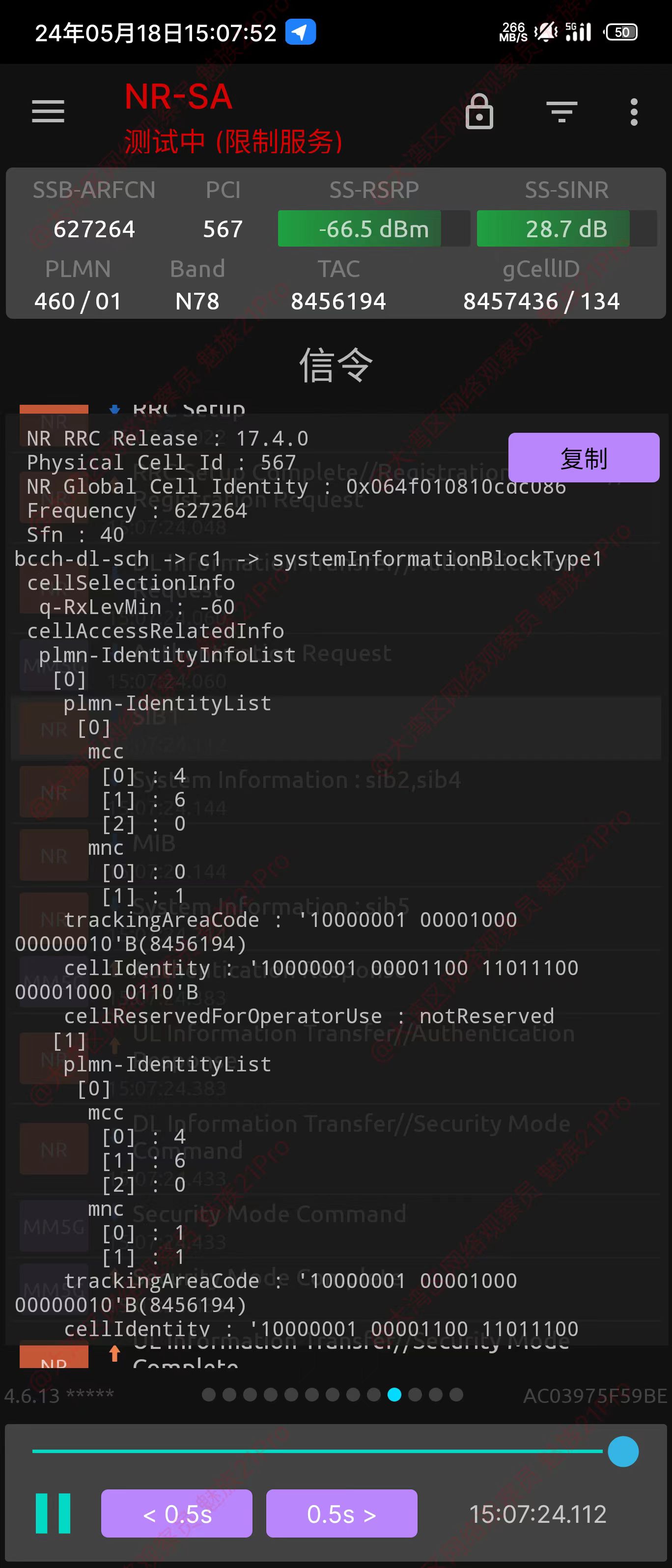Tap the 信令 signaling section header
This screenshot has width=672, height=1568.
(336, 365)
